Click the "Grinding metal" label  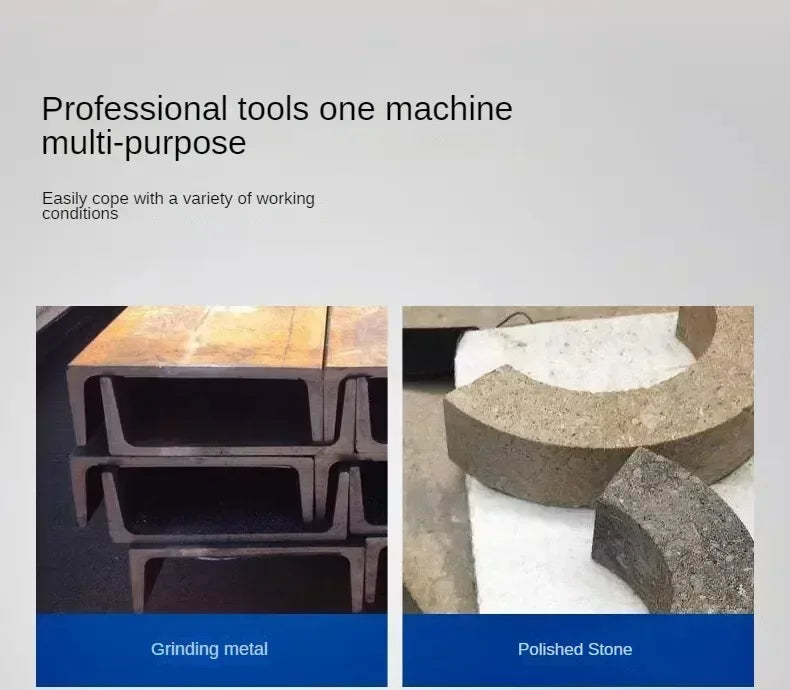click(209, 649)
